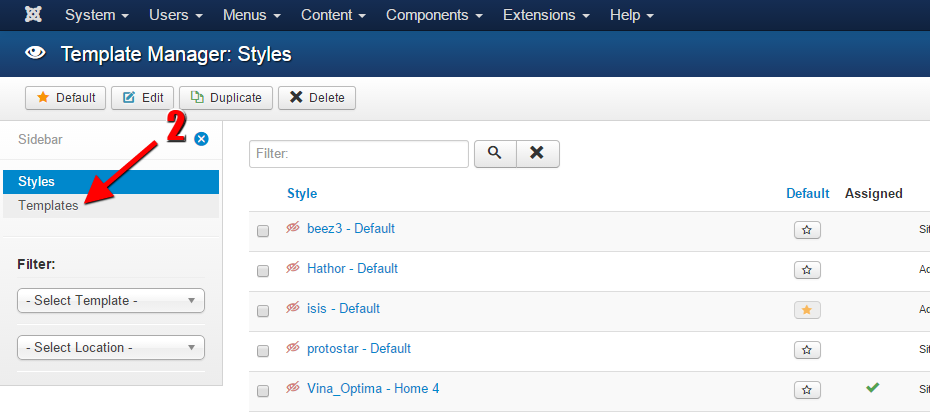The height and width of the screenshot is (412, 930).
Task: Click green checkmark for Vina_Optima
Action: click(x=873, y=388)
